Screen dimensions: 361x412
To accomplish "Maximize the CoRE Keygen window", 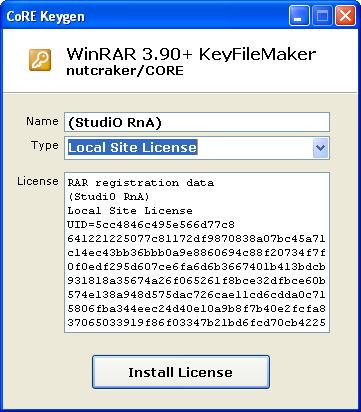I will pyautogui.click(x=322, y=16).
